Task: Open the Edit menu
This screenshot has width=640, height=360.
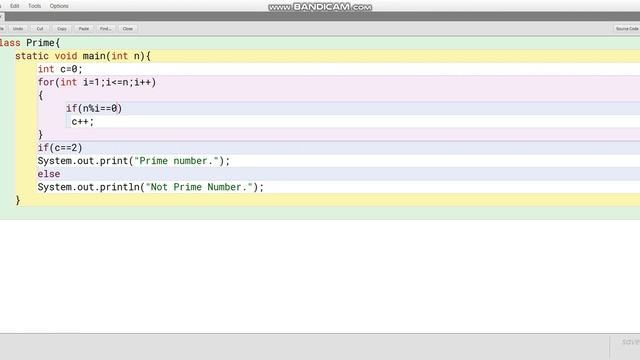Action: click(x=15, y=6)
